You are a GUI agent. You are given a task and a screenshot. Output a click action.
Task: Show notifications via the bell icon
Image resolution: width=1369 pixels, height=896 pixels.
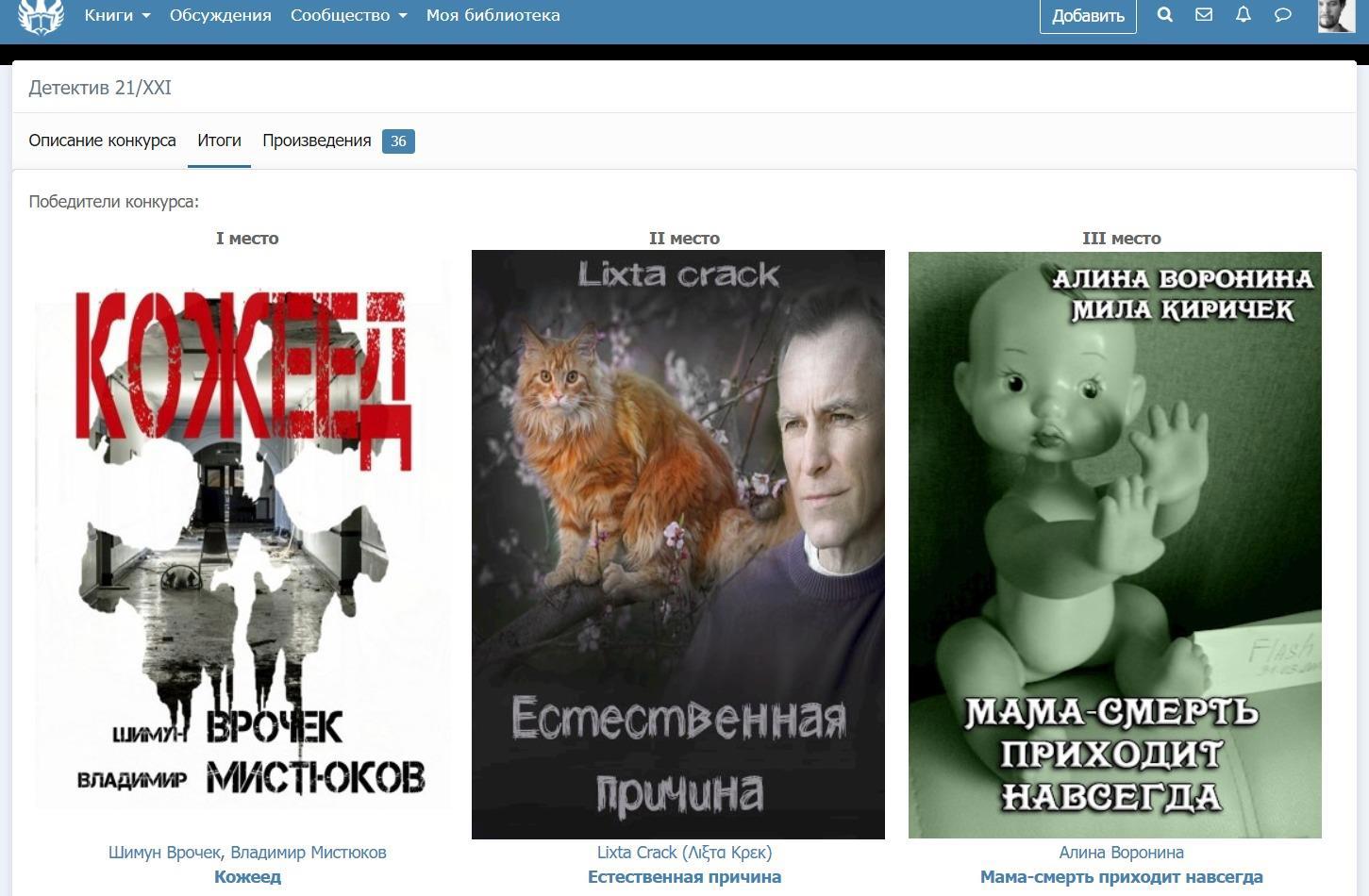click(1244, 15)
